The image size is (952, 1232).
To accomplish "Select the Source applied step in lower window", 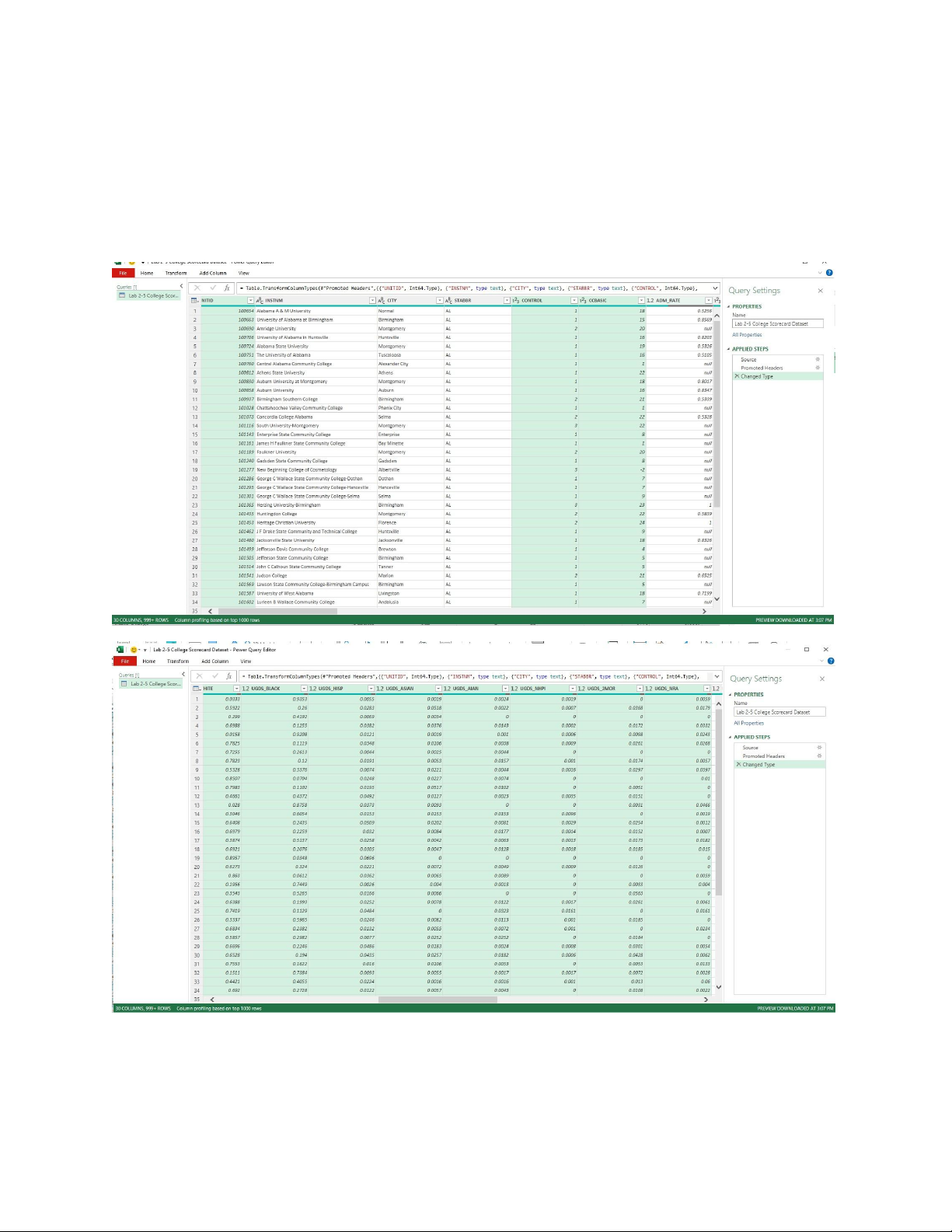I will (x=750, y=748).
